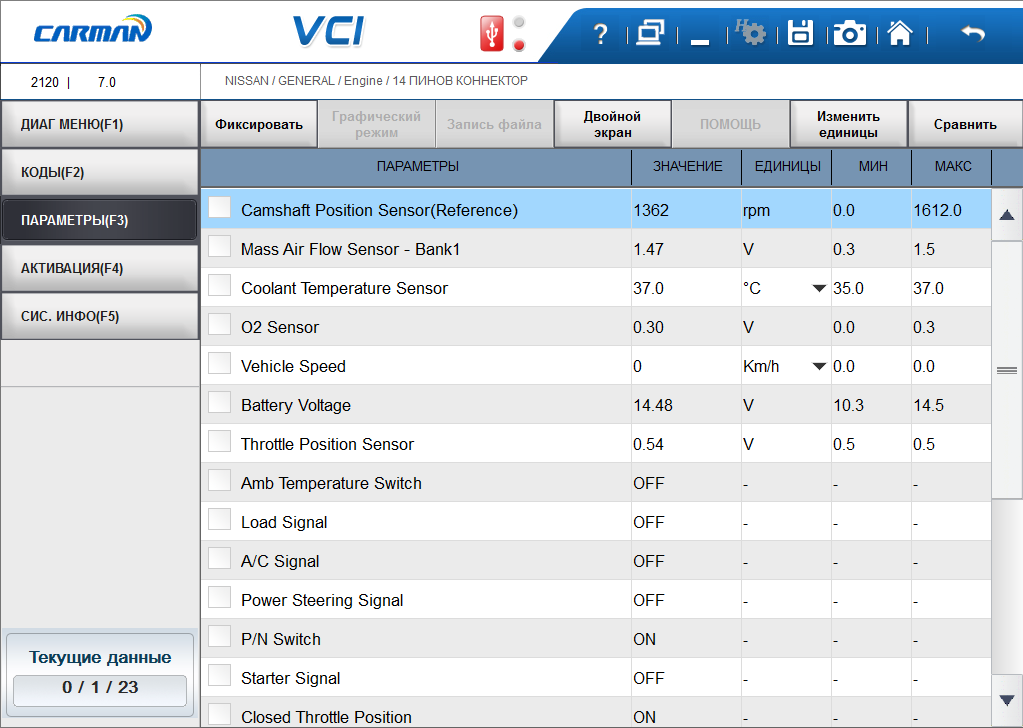Check the A/C Signal checkbox
This screenshot has width=1023, height=728.
coord(219,558)
